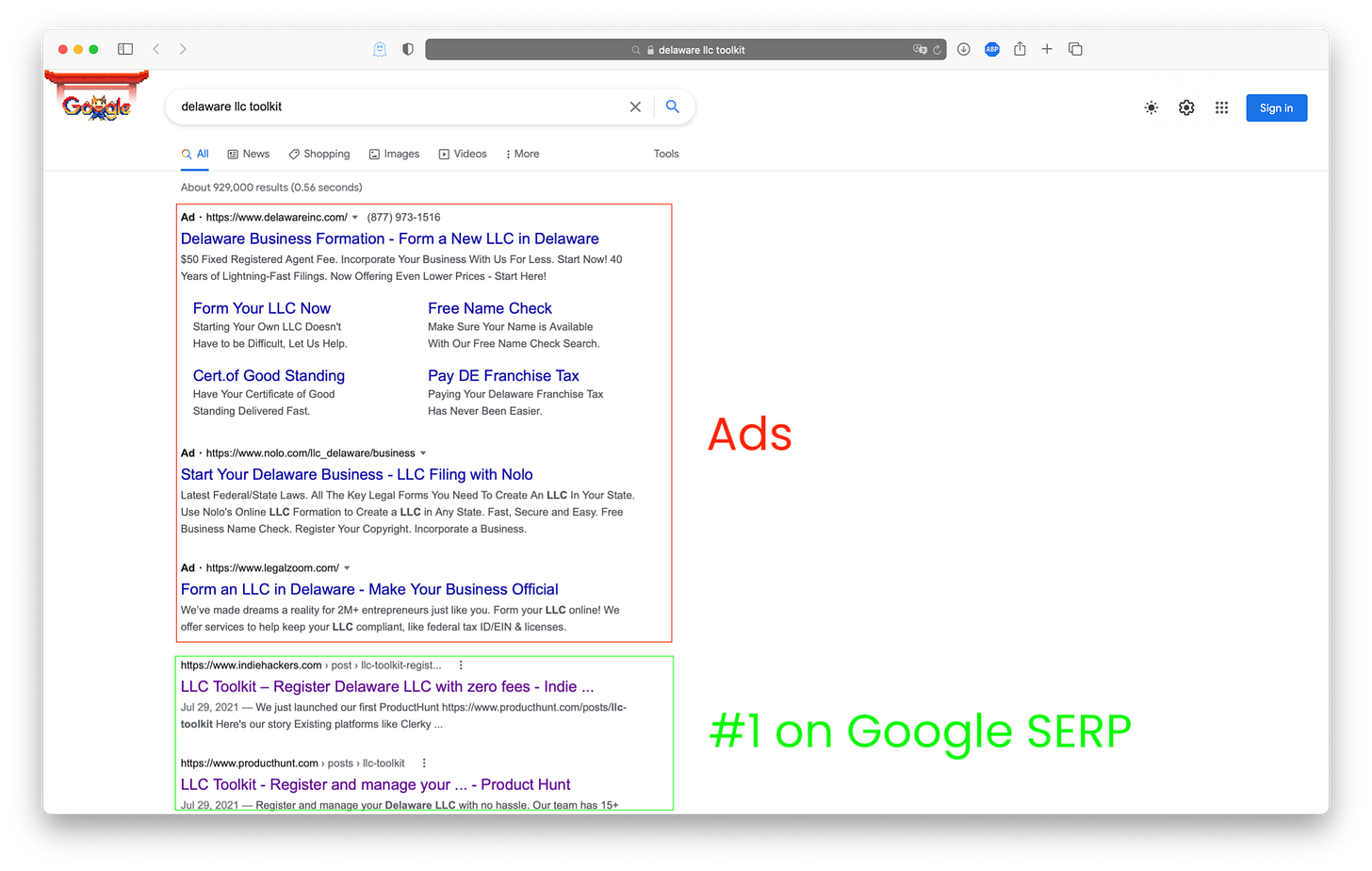Image resolution: width=1372 pixels, height=871 pixels.
Task: Click the https://www.indiehackers.com breadcrumb URL
Action: [251, 666]
